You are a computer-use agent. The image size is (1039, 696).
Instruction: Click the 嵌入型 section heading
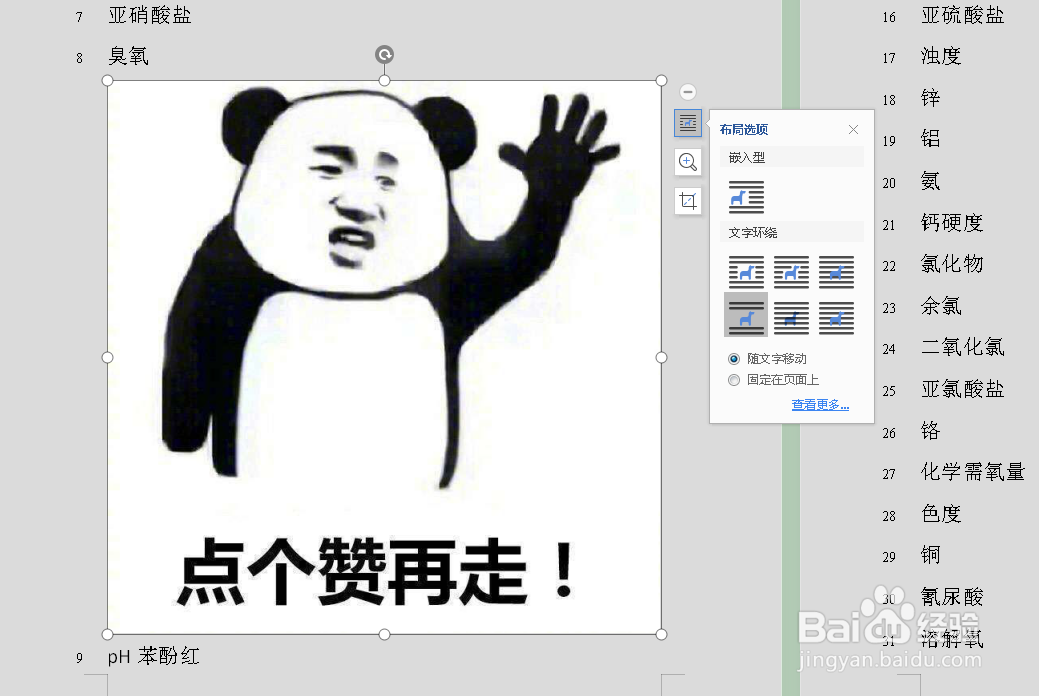[747, 157]
